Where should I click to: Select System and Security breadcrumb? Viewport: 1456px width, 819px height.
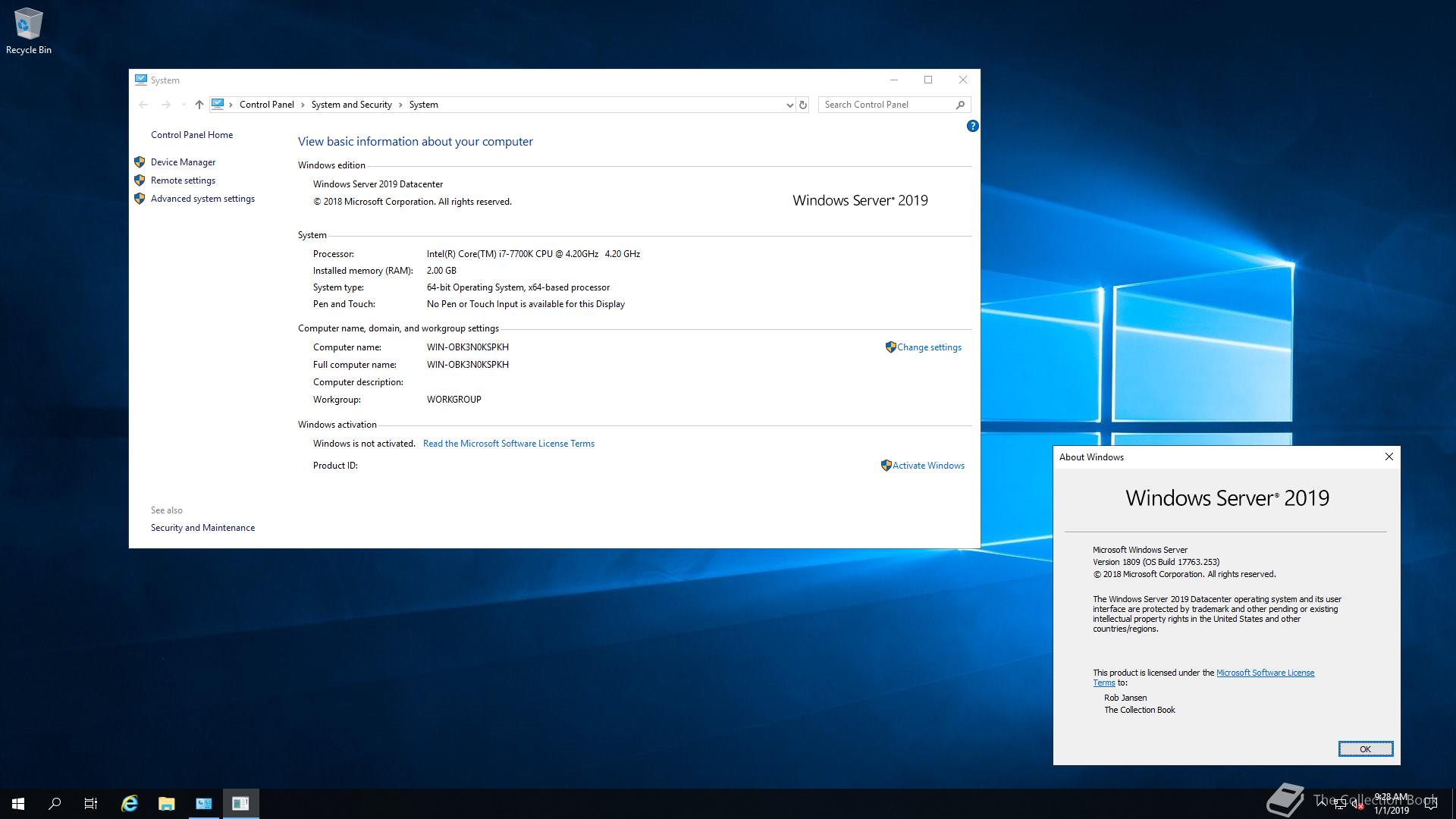351,105
